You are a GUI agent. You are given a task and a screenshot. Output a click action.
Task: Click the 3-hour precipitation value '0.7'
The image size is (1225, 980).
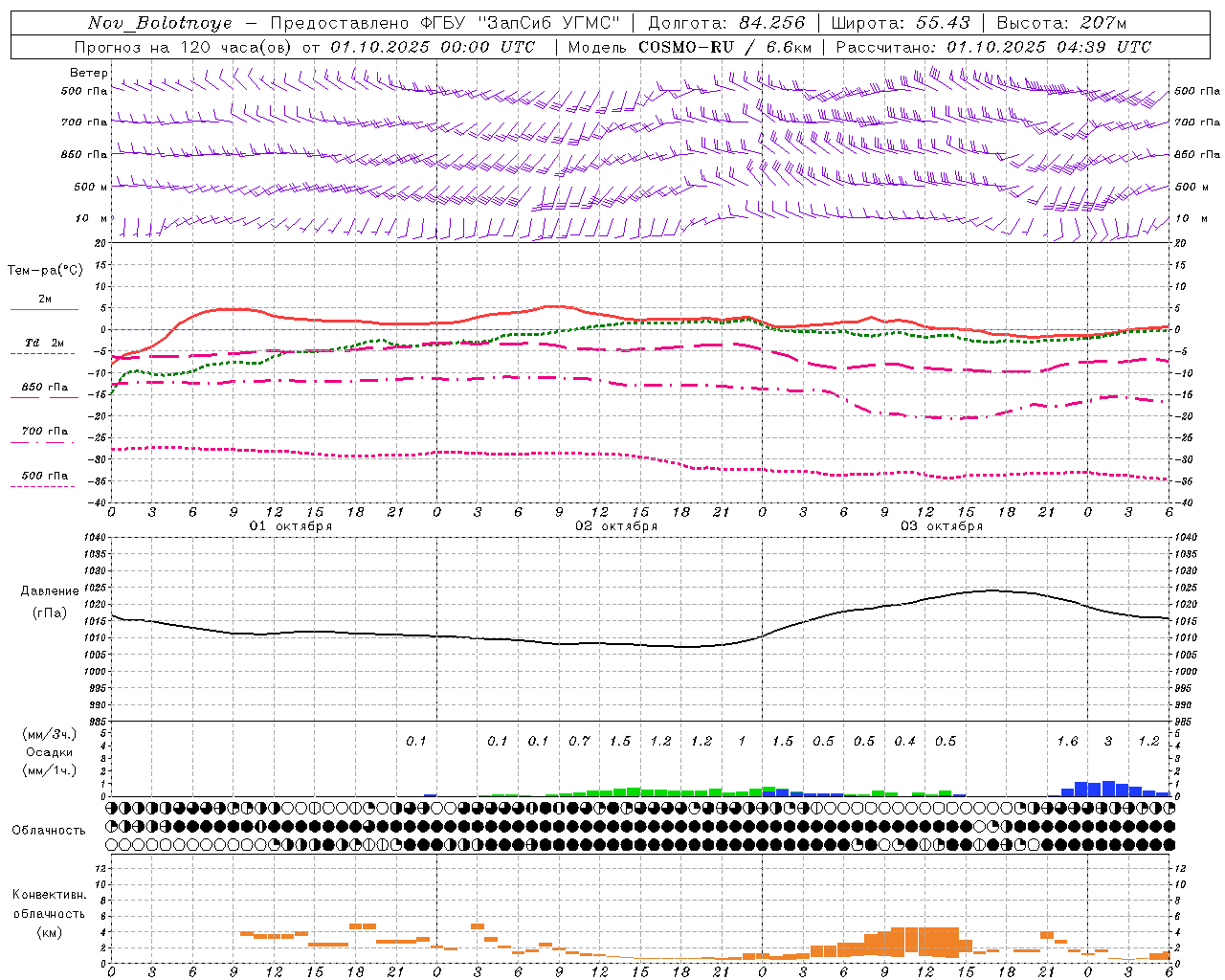[x=579, y=741]
